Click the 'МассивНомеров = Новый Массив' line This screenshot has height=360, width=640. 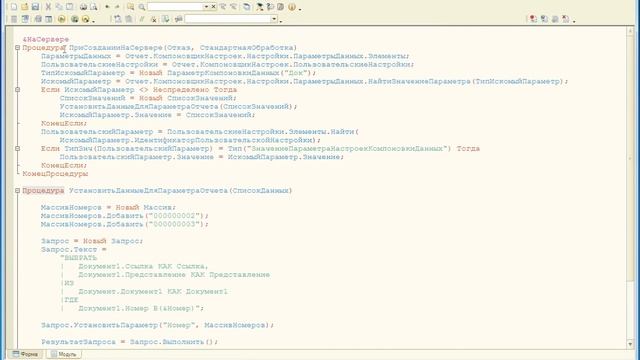[108, 207]
